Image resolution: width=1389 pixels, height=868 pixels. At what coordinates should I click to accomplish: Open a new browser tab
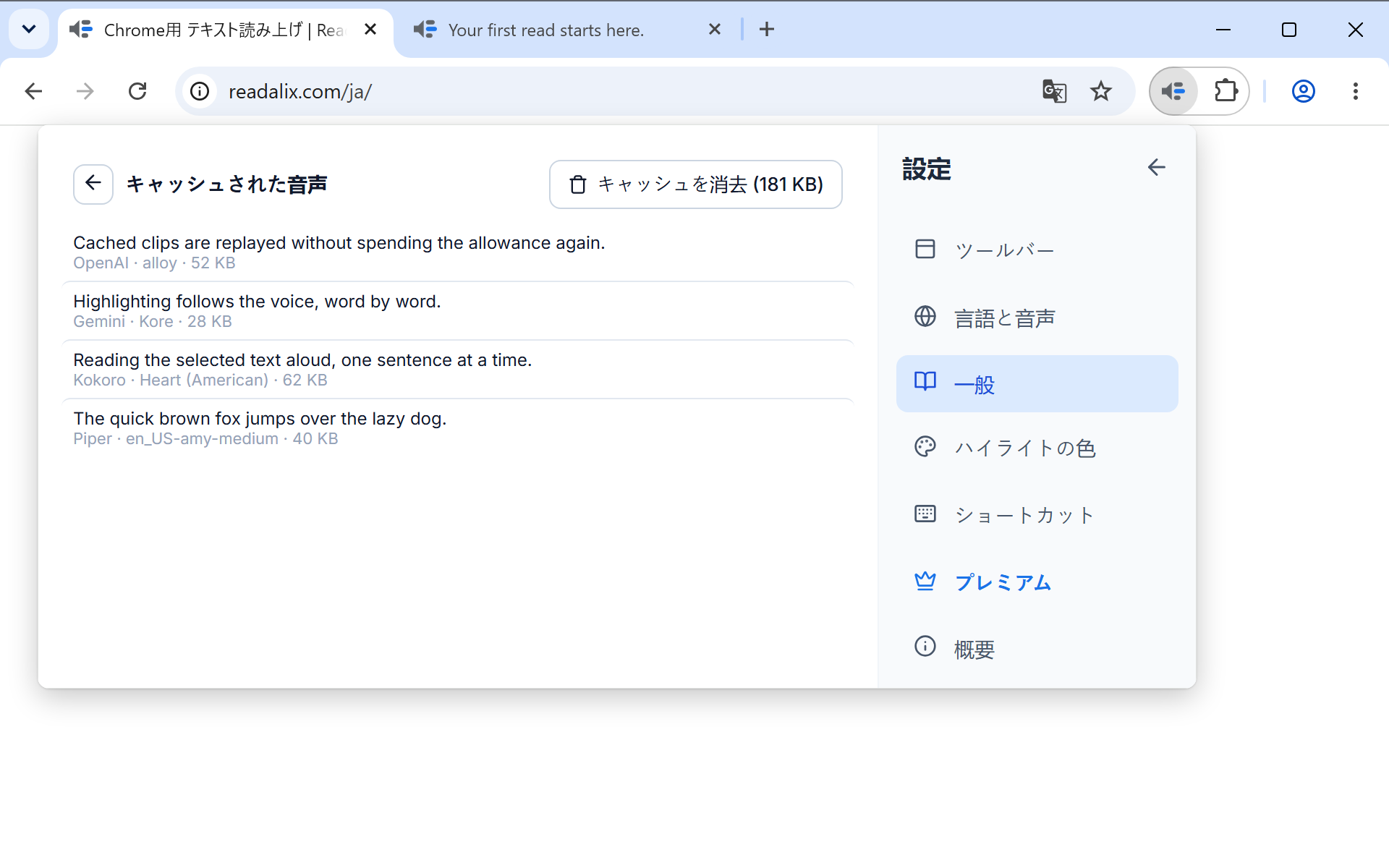(x=767, y=30)
